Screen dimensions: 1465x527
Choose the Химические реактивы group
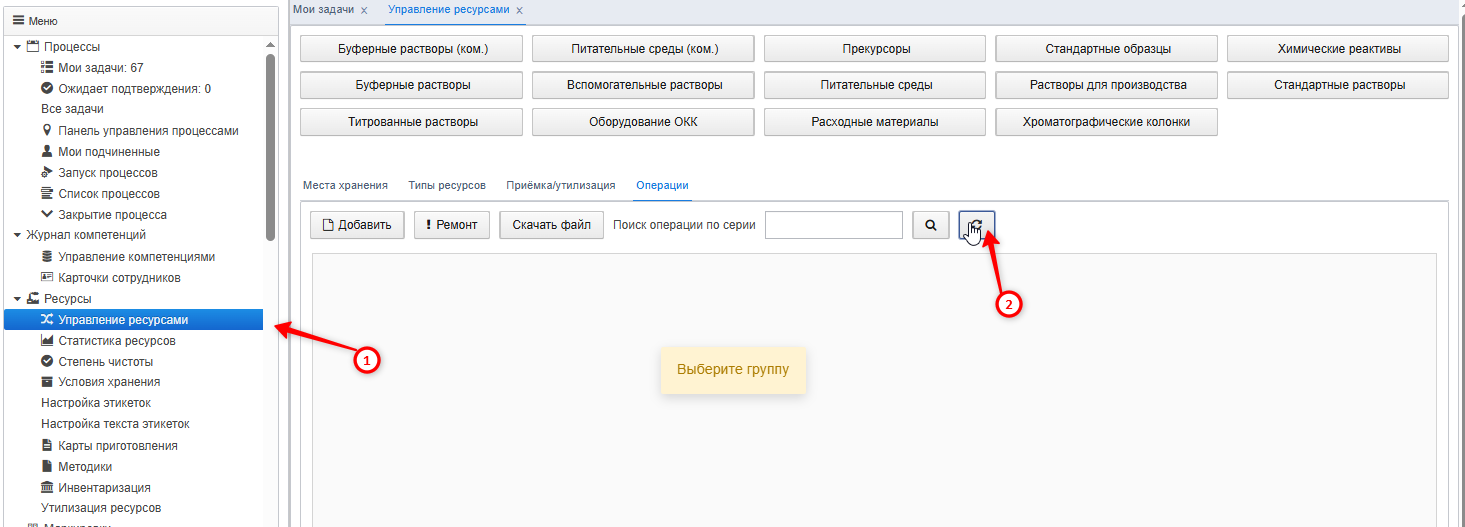pos(1339,49)
